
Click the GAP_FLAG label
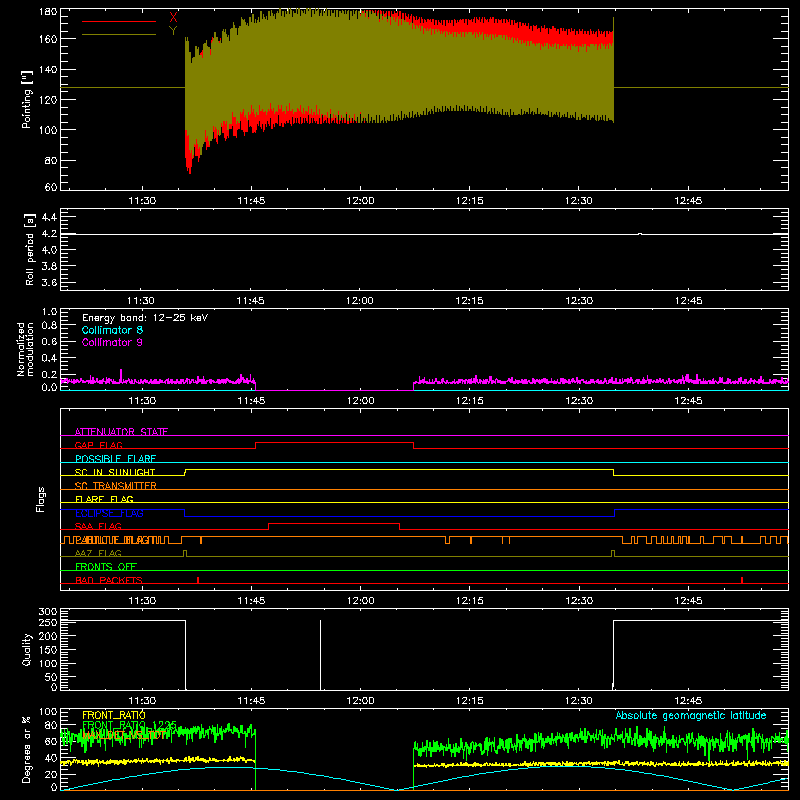point(98,445)
